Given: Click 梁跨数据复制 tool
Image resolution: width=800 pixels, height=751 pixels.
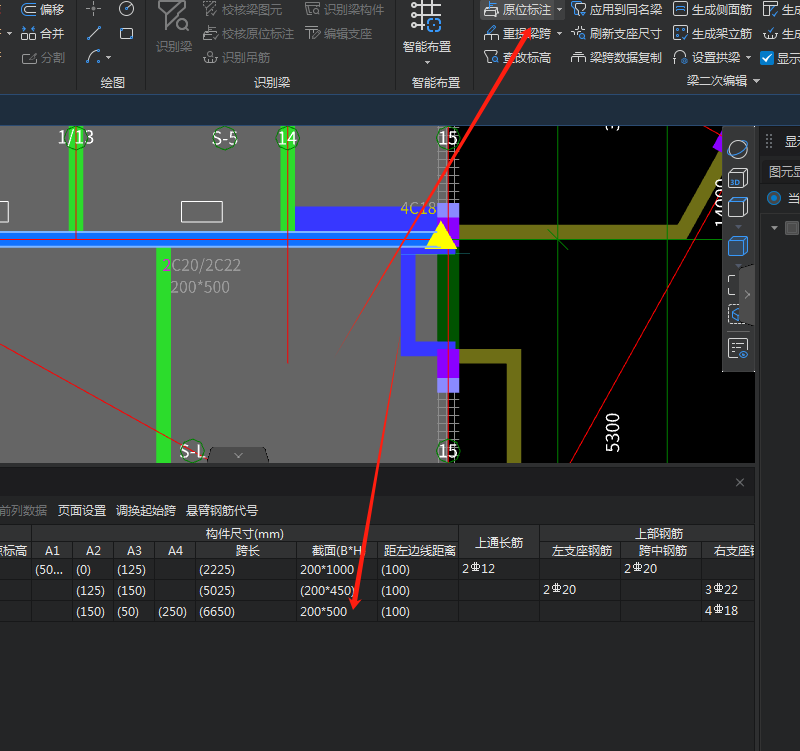Looking at the screenshot, I should (x=616, y=58).
